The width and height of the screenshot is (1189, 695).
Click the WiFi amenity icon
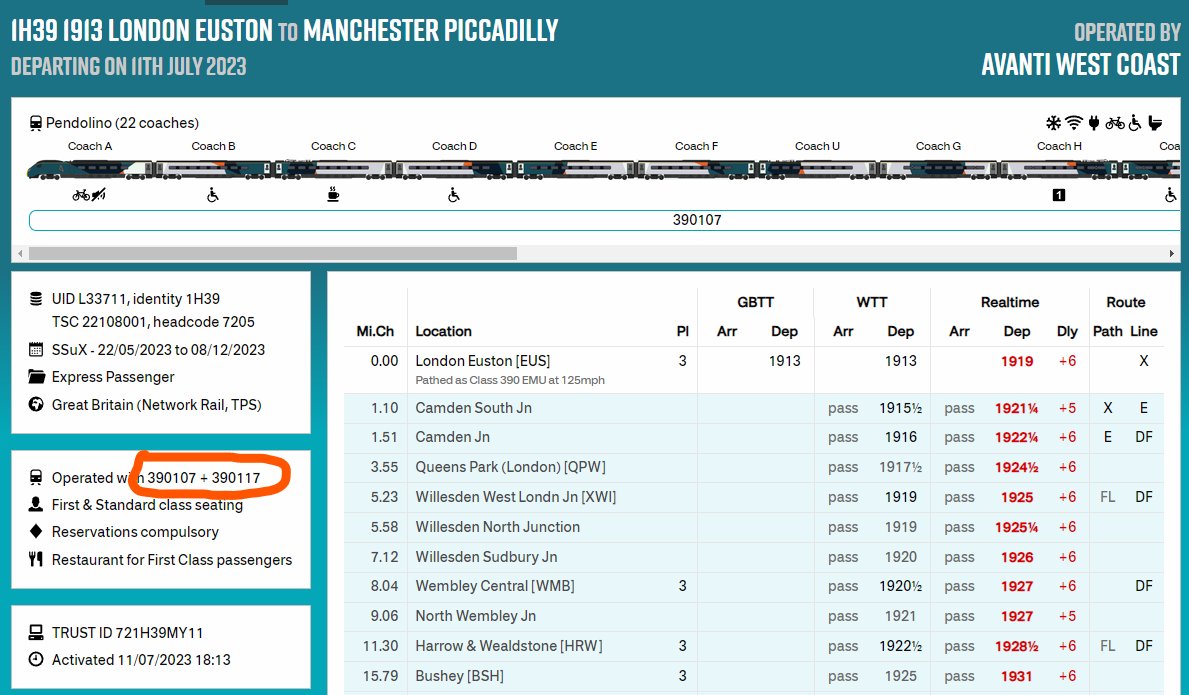(1074, 123)
